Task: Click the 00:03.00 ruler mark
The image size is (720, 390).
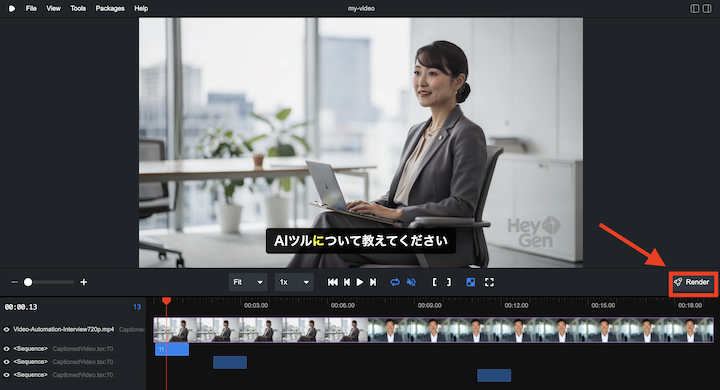Action: [x=256, y=305]
